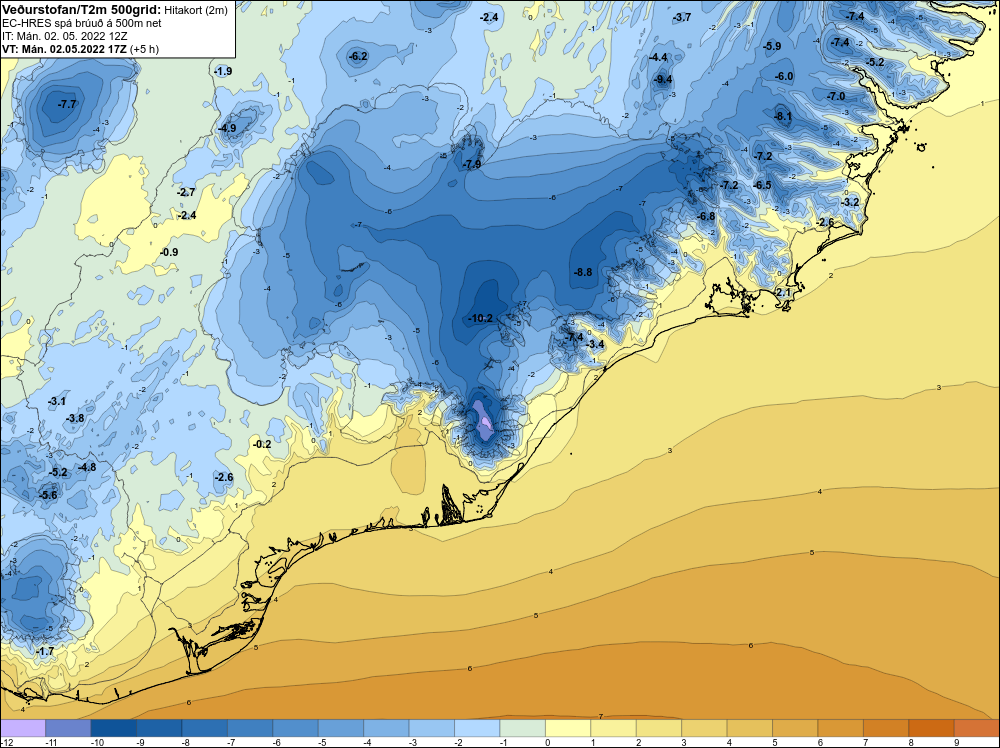Click the '-6.8' temperature label

click(706, 216)
